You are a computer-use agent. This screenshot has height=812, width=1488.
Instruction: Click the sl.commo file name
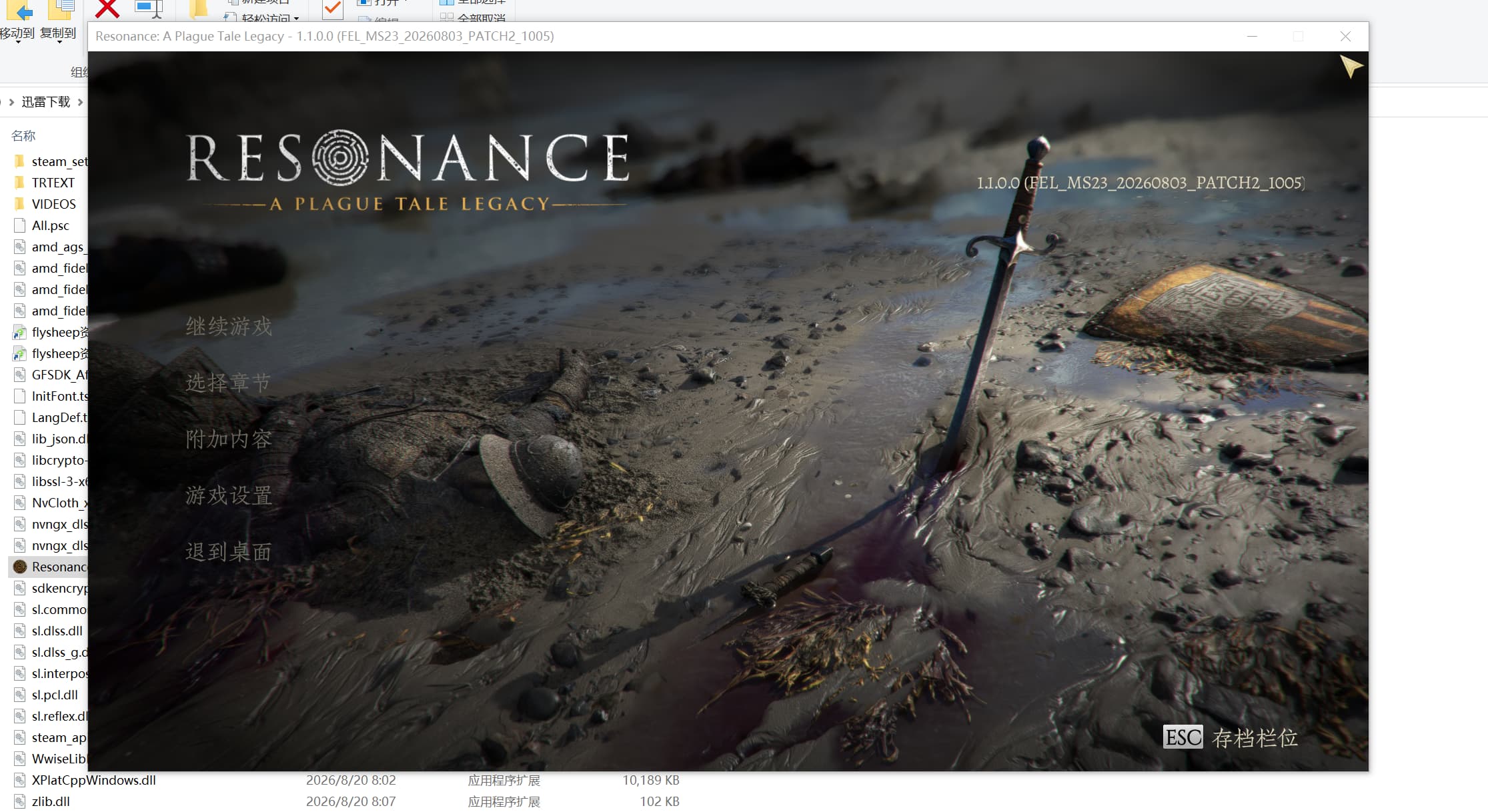click(59, 609)
